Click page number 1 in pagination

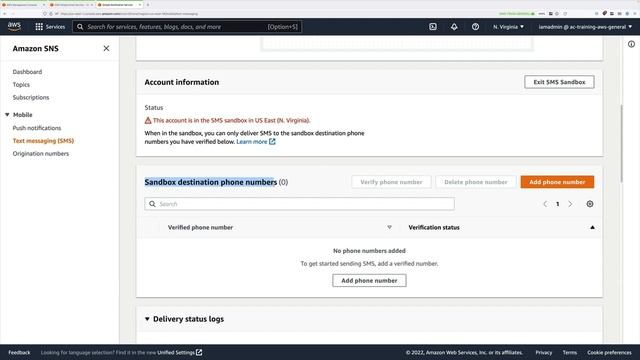click(x=558, y=204)
